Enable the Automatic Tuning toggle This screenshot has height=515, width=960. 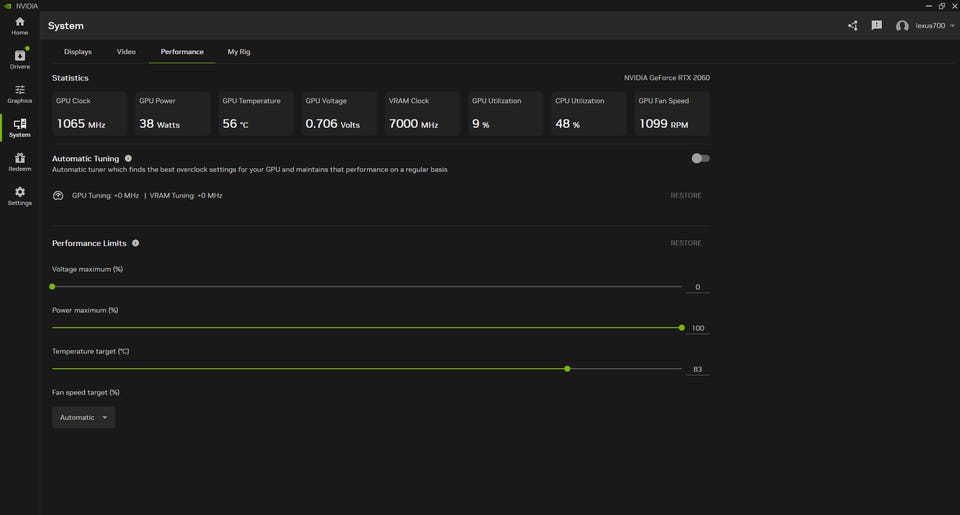click(x=700, y=158)
